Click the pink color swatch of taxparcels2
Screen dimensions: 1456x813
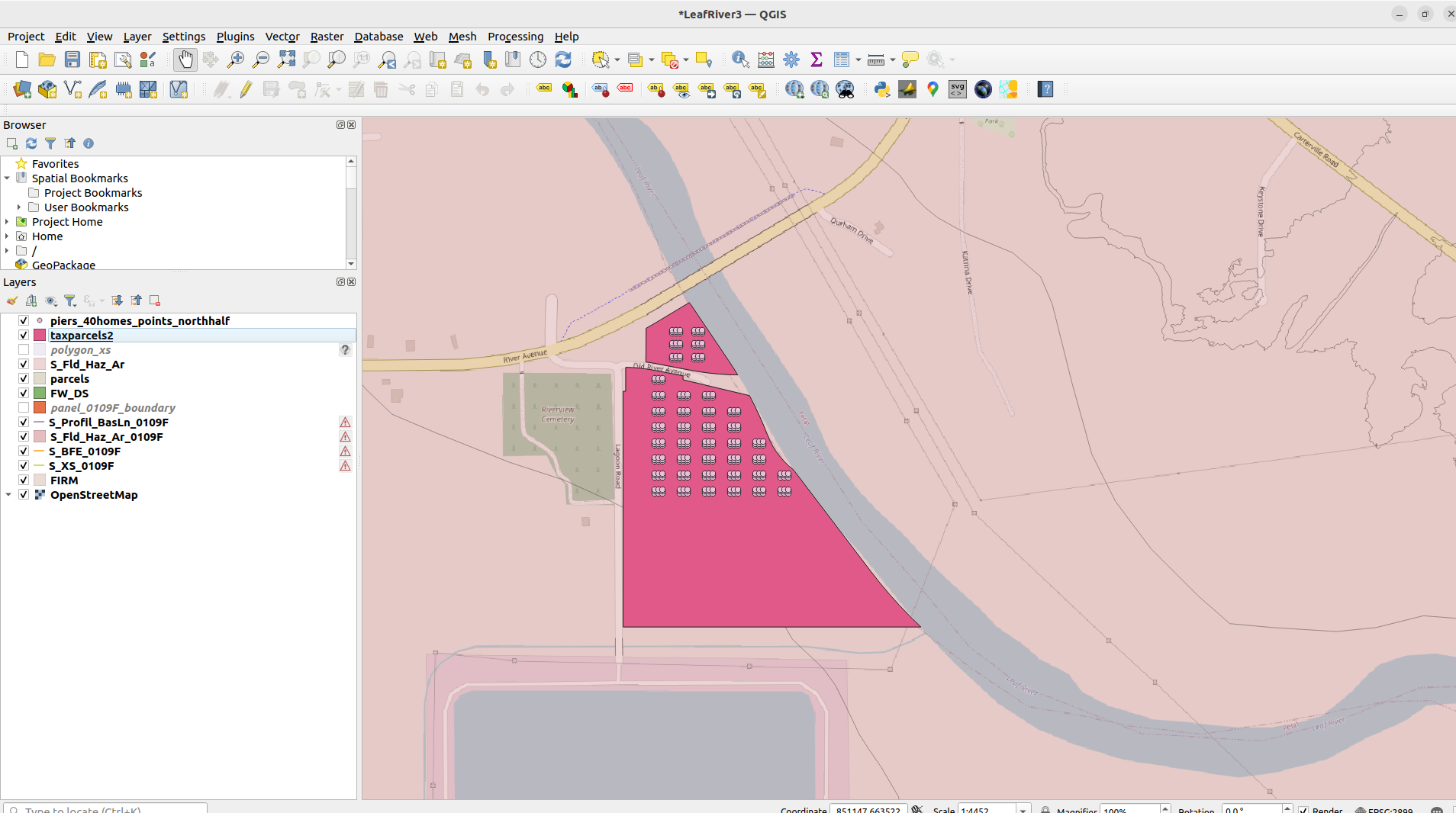coord(38,335)
